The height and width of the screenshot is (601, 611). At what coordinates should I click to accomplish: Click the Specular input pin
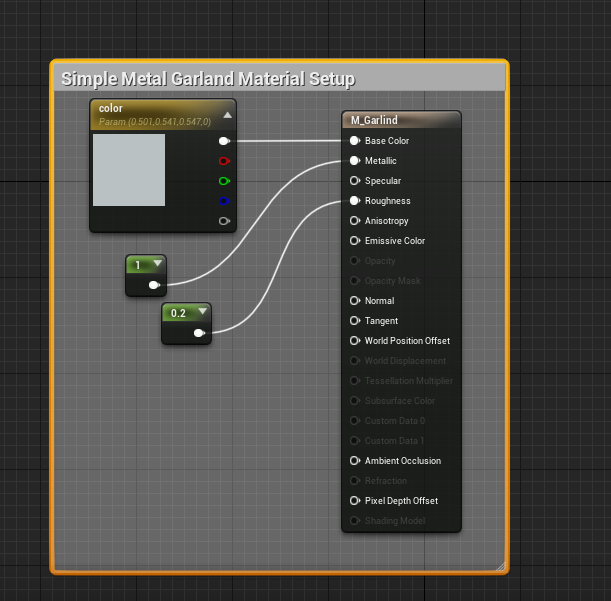point(355,181)
